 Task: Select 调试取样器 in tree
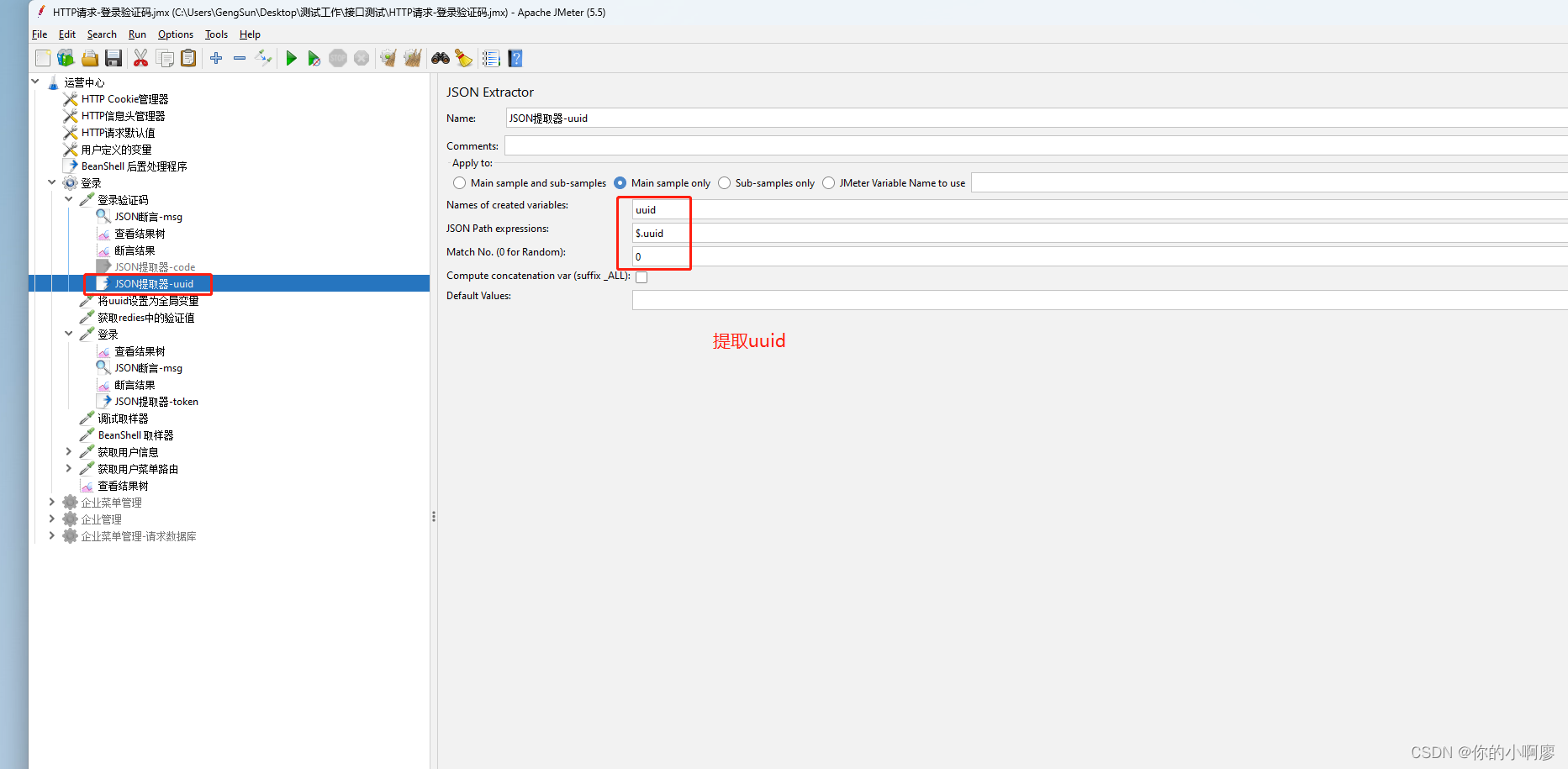pyautogui.click(x=123, y=419)
